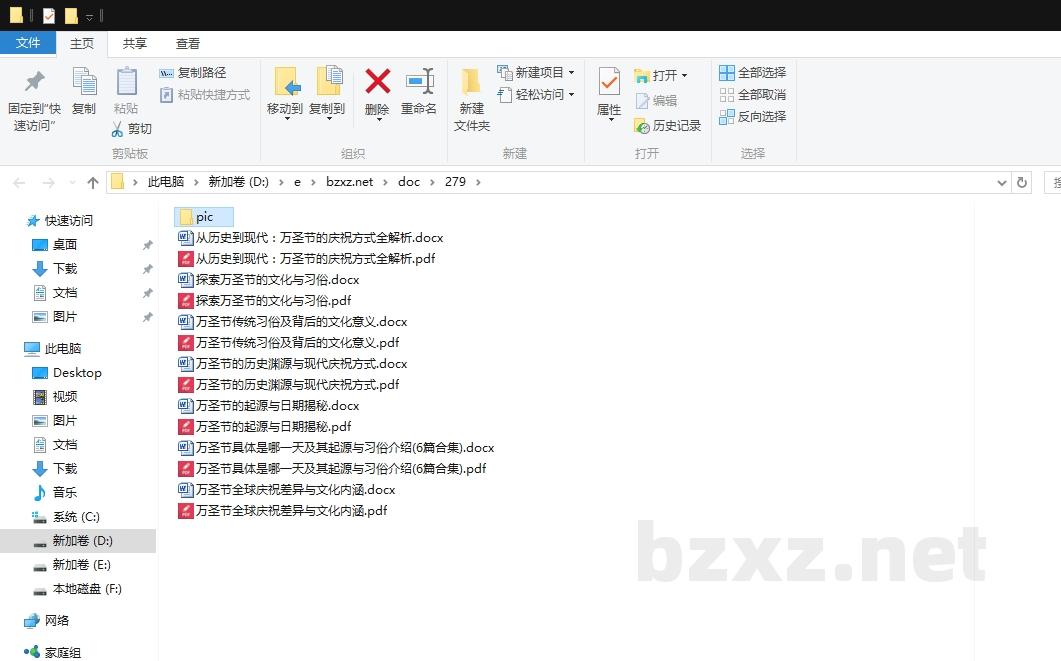Expand the Move To (移动到) dropdown

(286, 119)
